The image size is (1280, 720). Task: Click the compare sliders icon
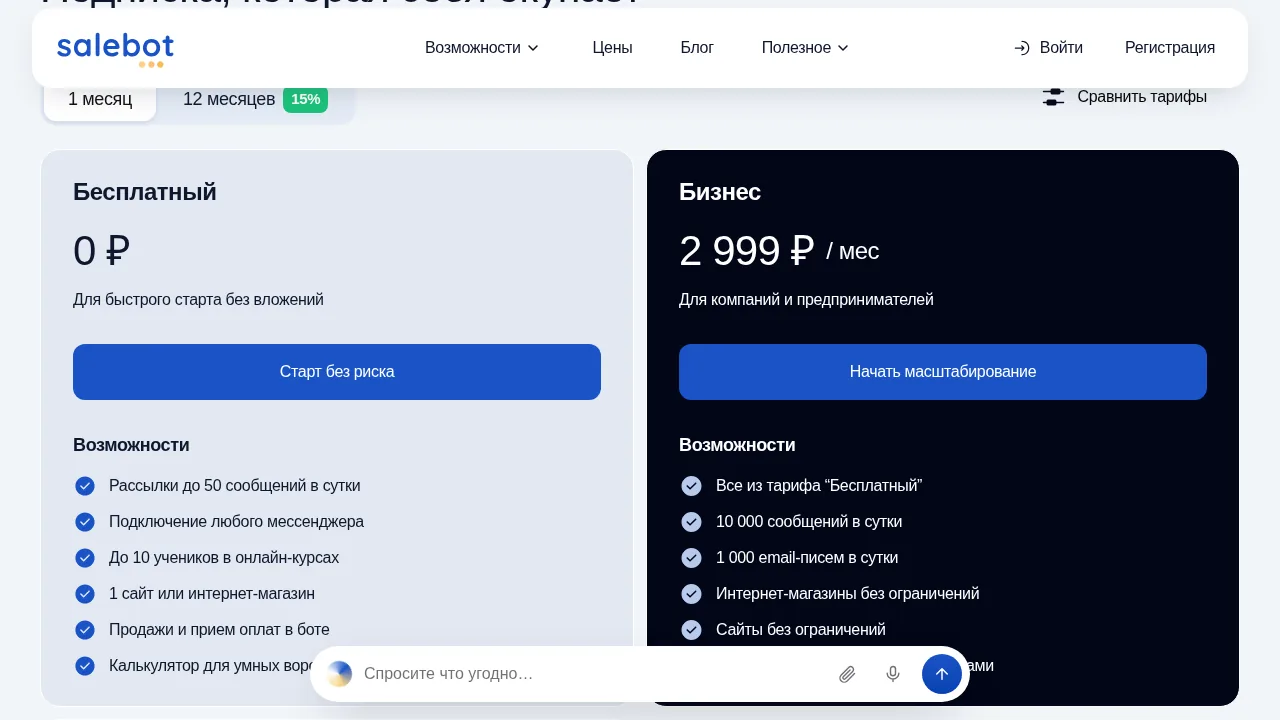[1053, 97]
